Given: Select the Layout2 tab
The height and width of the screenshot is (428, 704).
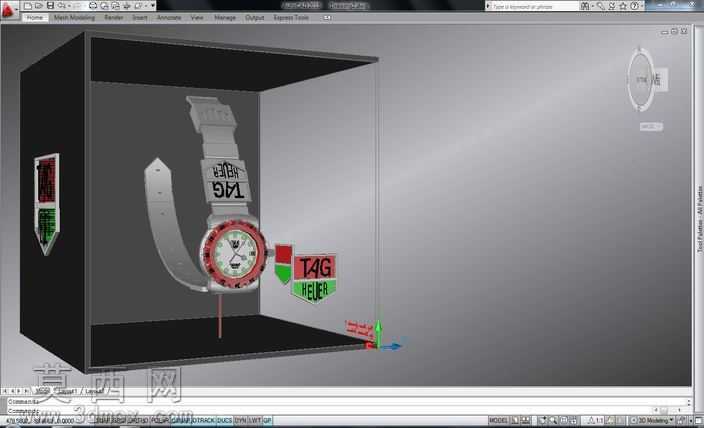Looking at the screenshot, I should point(94,391).
